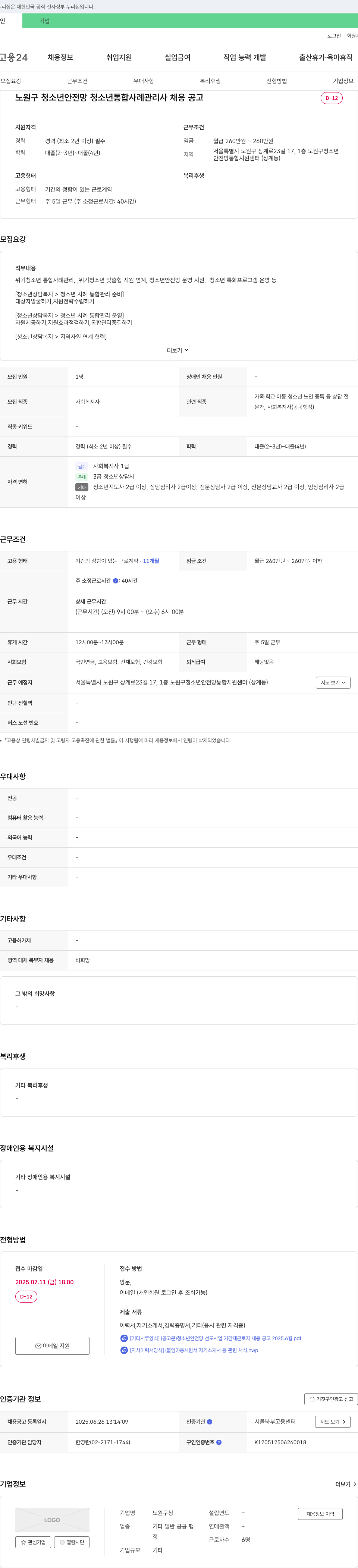Click the 인증기관 help icon
The width and height of the screenshot is (358, 1568).
tap(210, 1421)
